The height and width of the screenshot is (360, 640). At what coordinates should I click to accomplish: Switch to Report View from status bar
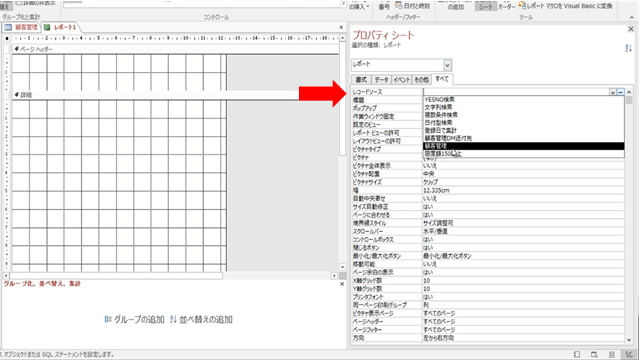coord(577,354)
